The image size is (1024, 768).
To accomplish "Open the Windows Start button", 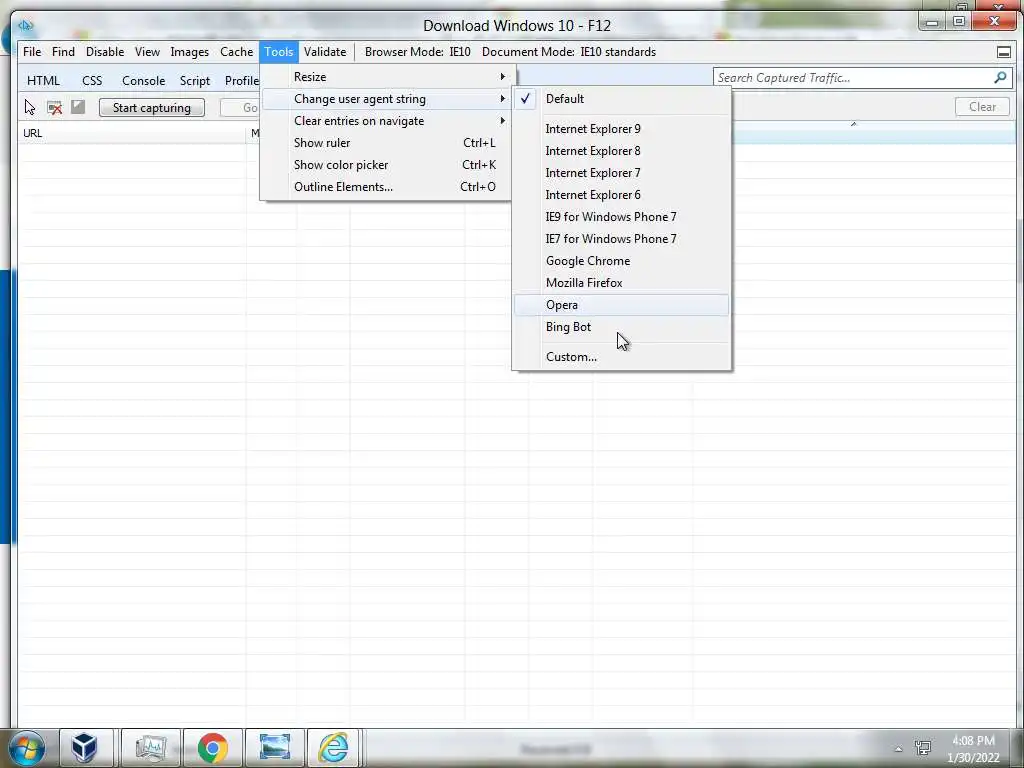I will (26, 748).
